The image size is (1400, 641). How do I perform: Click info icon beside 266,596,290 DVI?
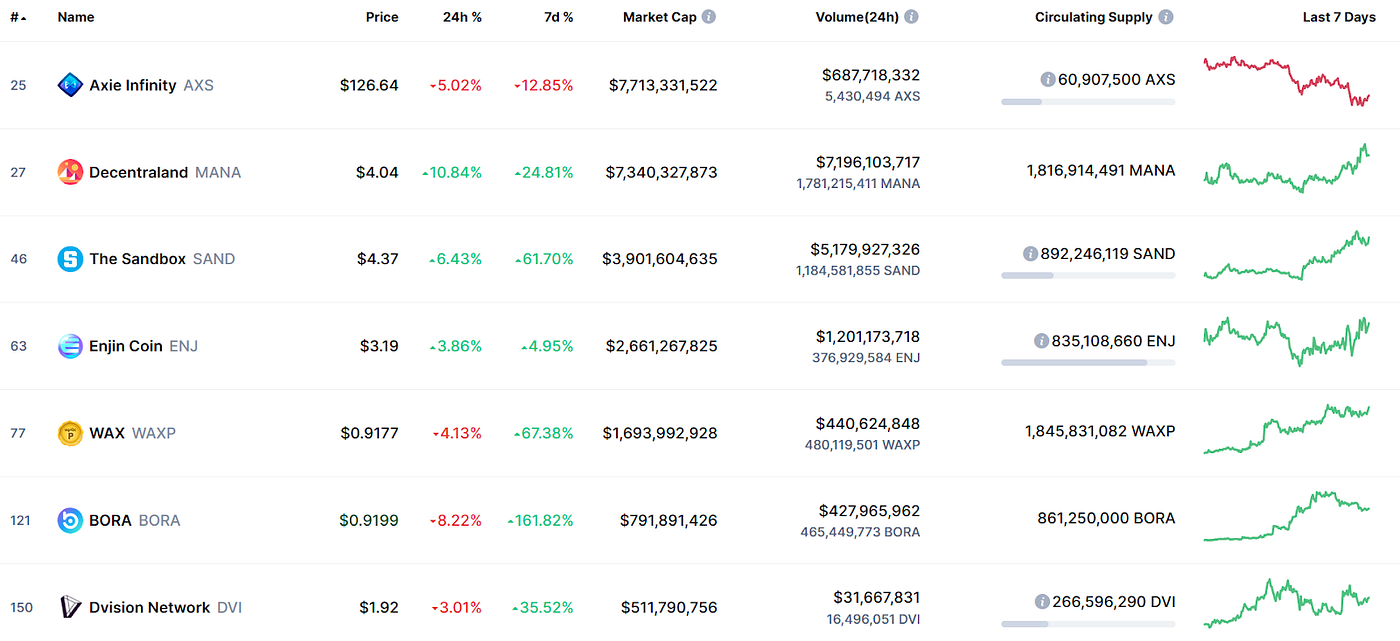coord(1042,602)
